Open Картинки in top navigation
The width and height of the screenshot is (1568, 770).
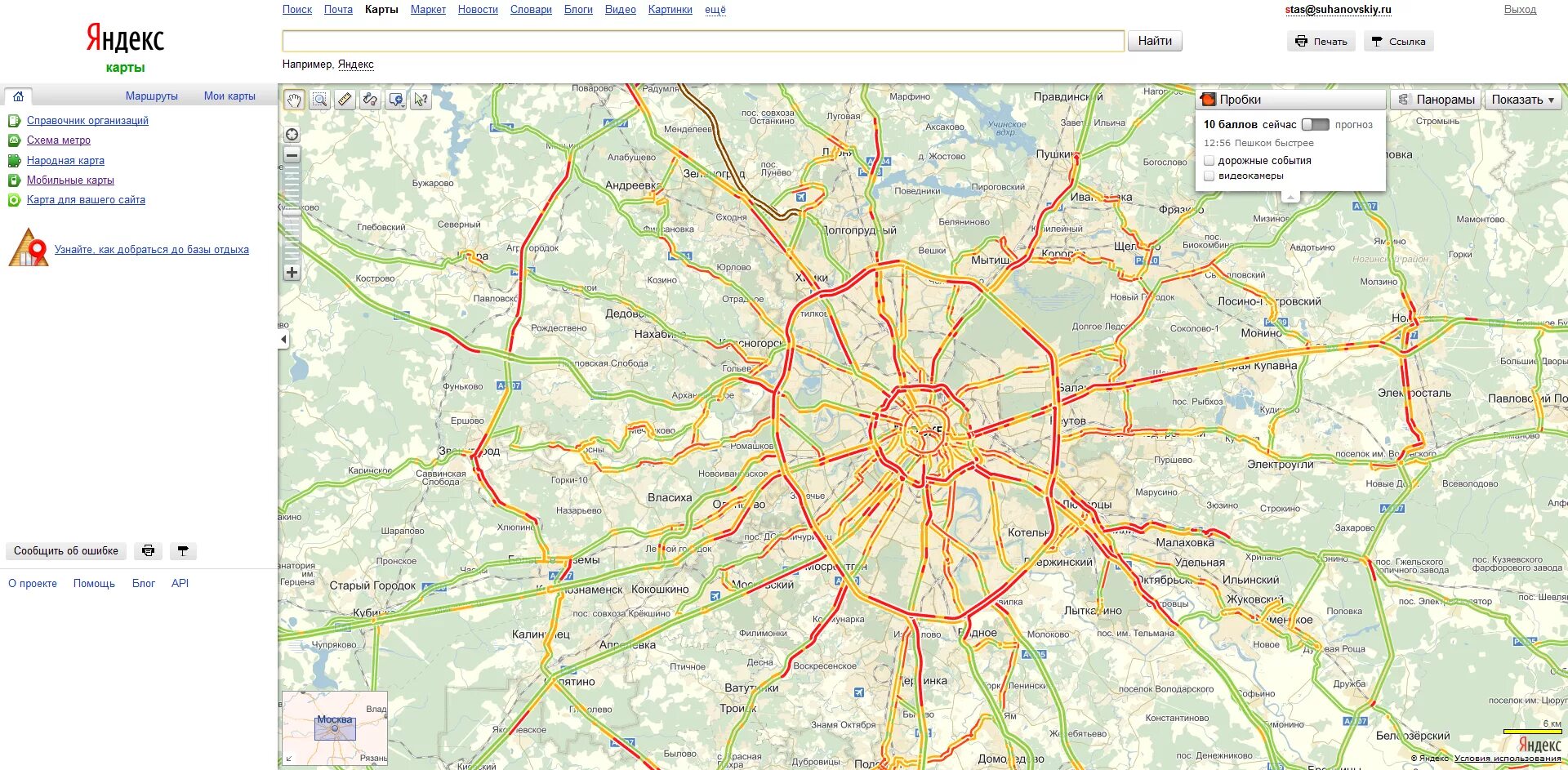tap(670, 10)
